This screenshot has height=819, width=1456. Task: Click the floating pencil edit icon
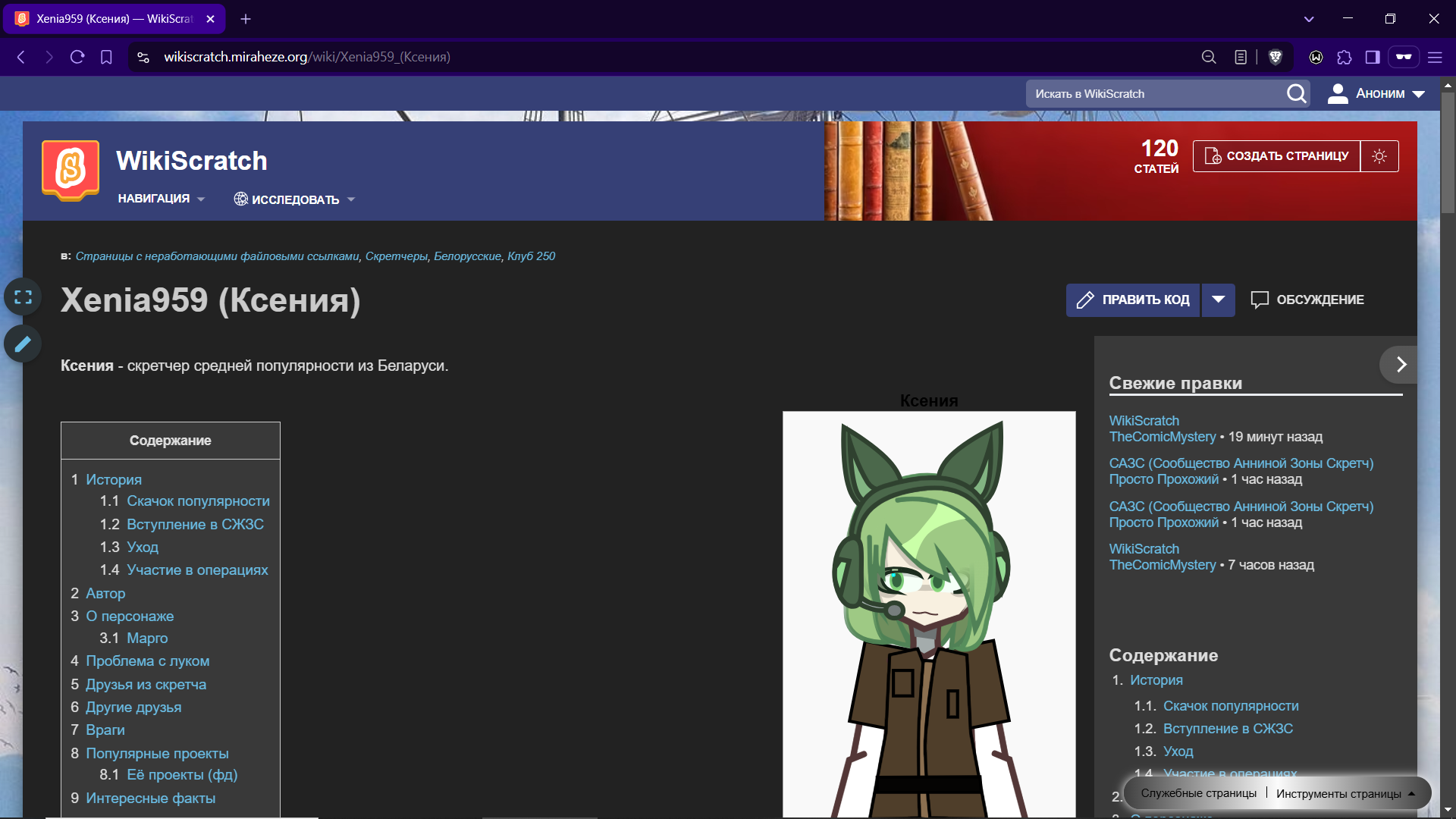[23, 344]
